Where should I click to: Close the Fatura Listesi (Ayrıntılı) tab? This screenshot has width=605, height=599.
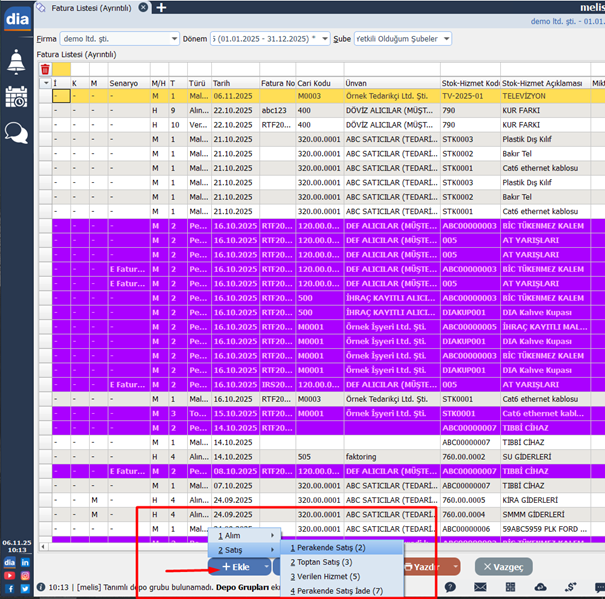pos(144,7)
